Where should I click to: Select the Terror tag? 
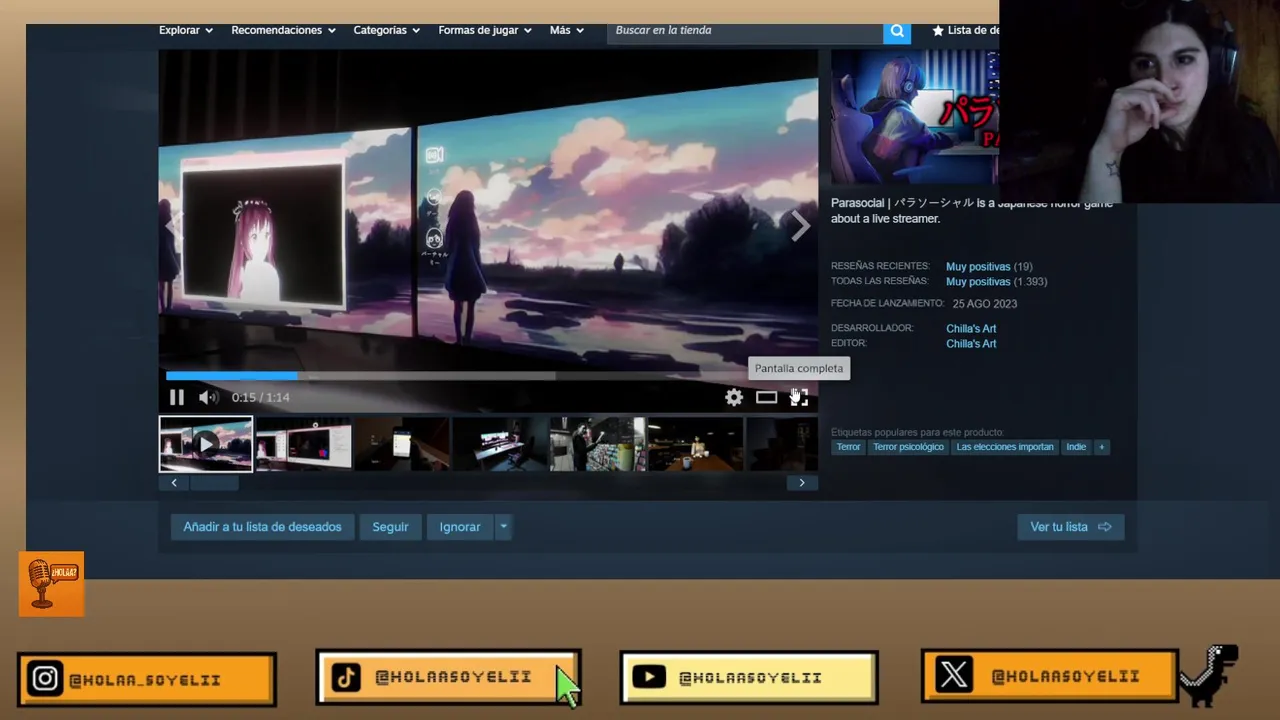click(848, 447)
